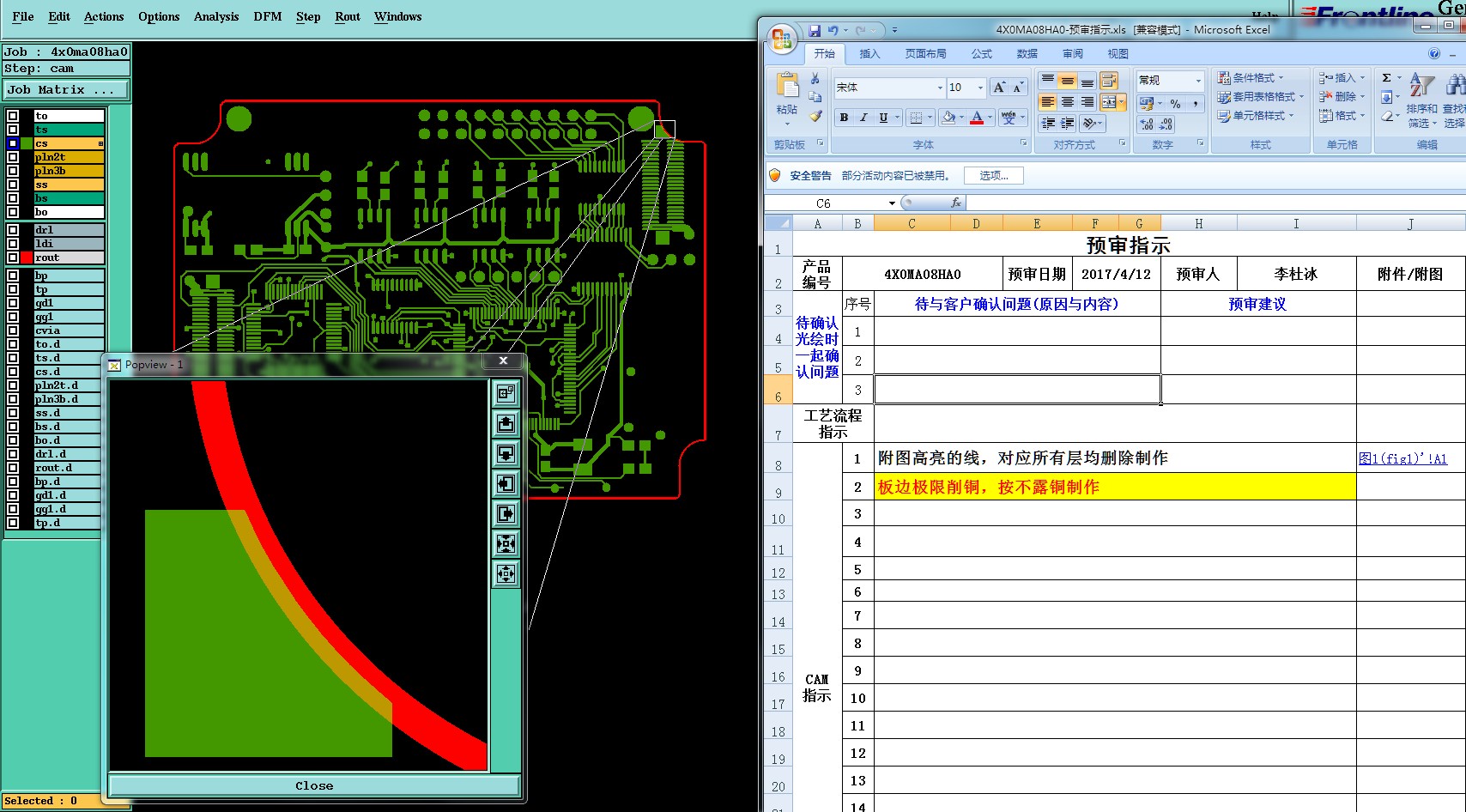The height and width of the screenshot is (812, 1466).
Task: Click the red color swatch next to rout layer
Action: (x=27, y=258)
